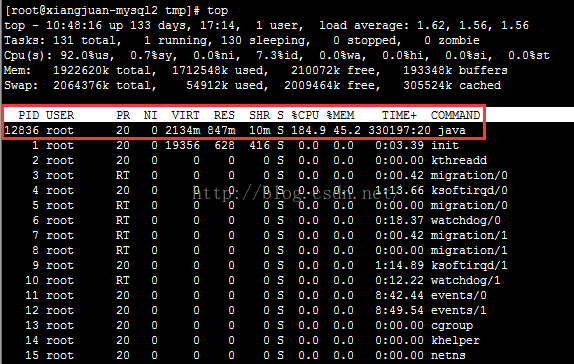Click the 131 total tasks count

pos(64,40)
